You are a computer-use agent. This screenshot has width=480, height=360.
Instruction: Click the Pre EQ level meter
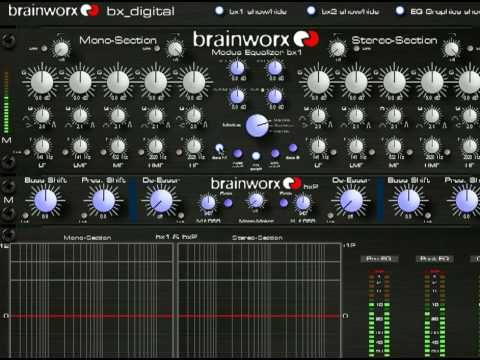click(379, 313)
